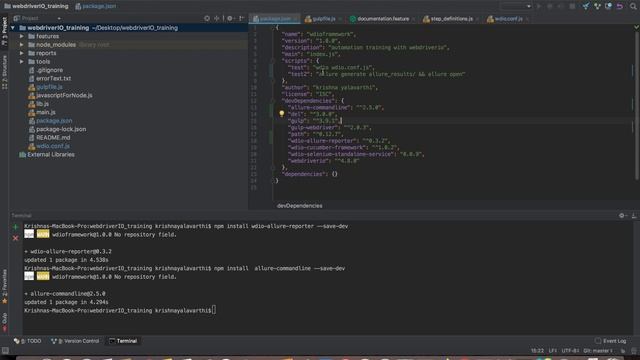The image size is (640, 360).
Task: Close the step_definitions.js tab
Action: click(x=478, y=19)
